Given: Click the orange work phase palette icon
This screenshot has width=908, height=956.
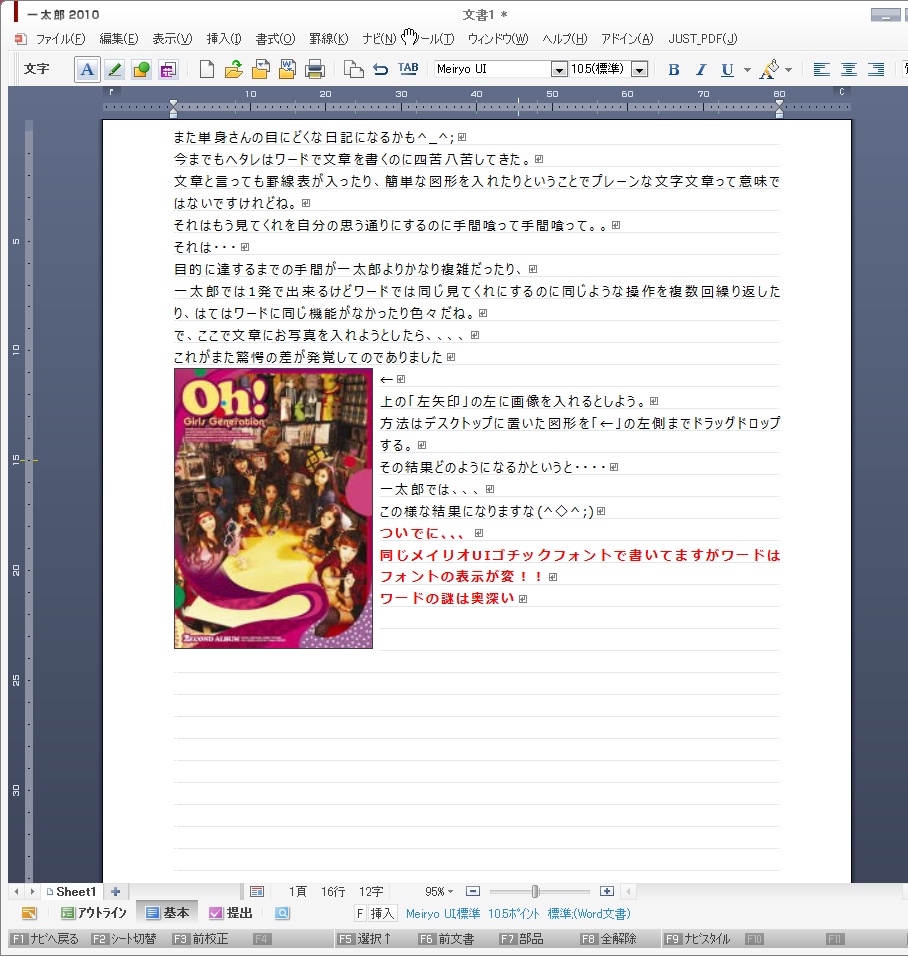Looking at the screenshot, I should [29, 913].
